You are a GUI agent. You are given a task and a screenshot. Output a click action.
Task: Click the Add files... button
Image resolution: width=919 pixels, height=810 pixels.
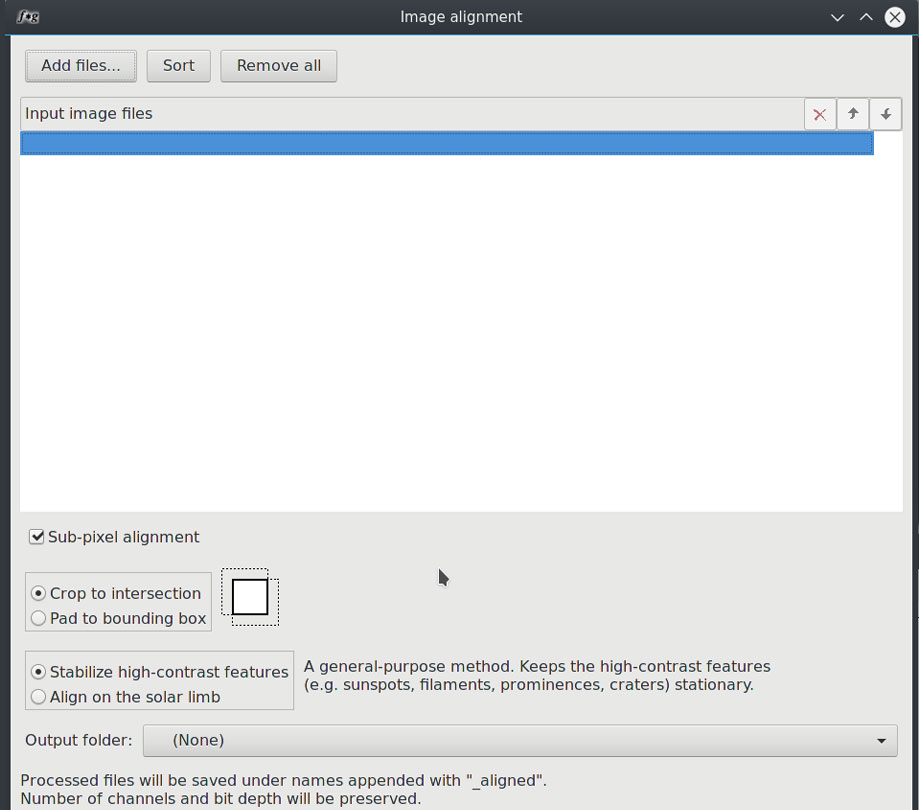point(81,66)
